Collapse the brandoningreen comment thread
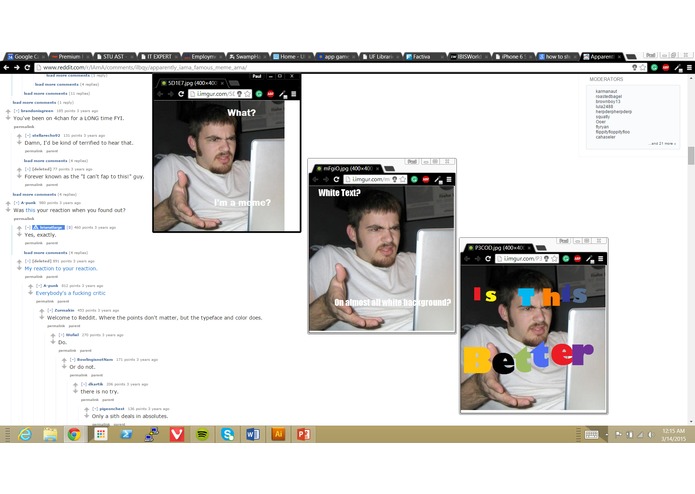This screenshot has height=494, width=695. [x=16, y=111]
